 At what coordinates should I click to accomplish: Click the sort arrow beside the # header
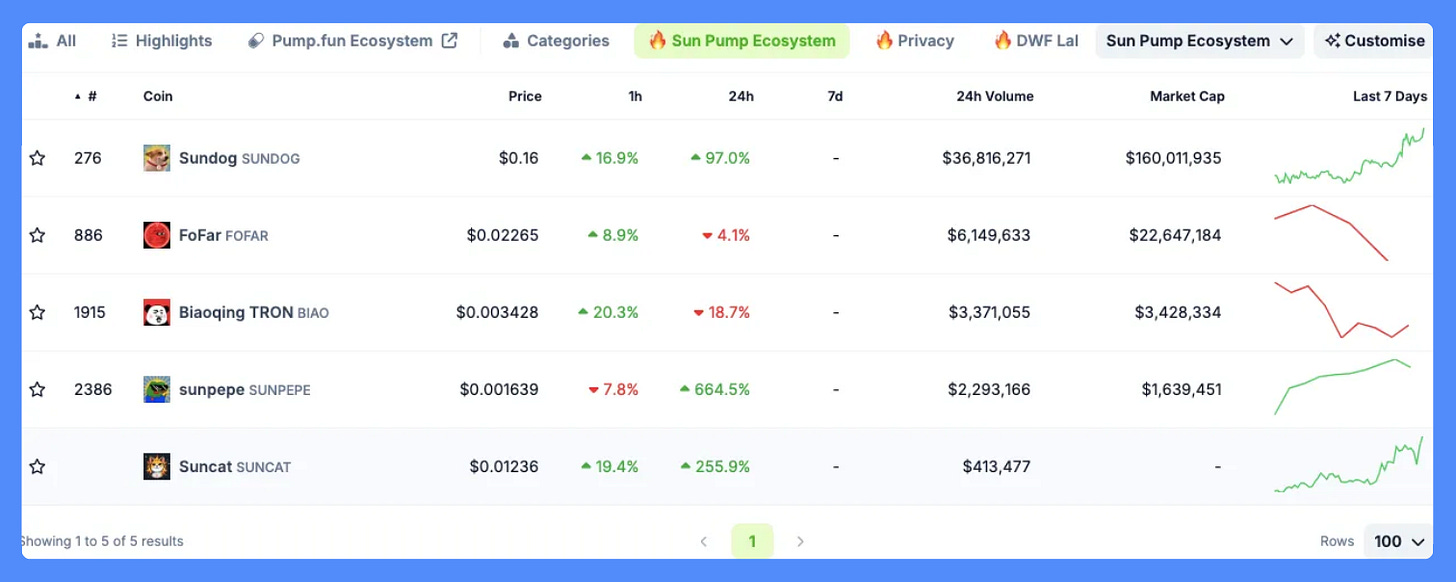point(78,97)
